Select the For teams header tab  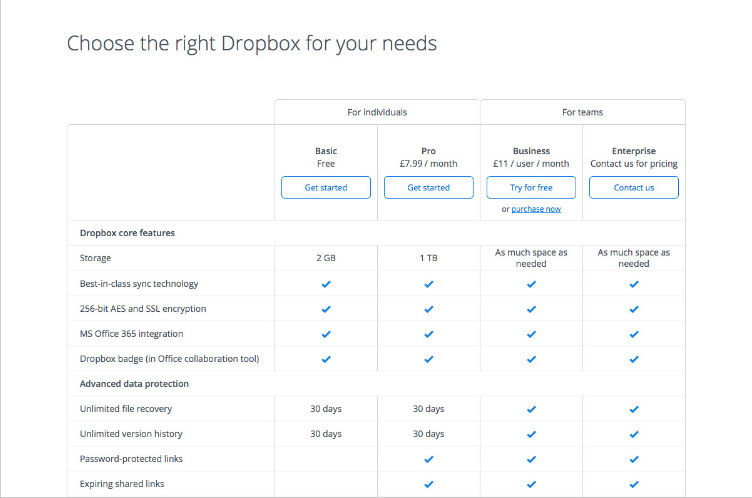pos(583,112)
